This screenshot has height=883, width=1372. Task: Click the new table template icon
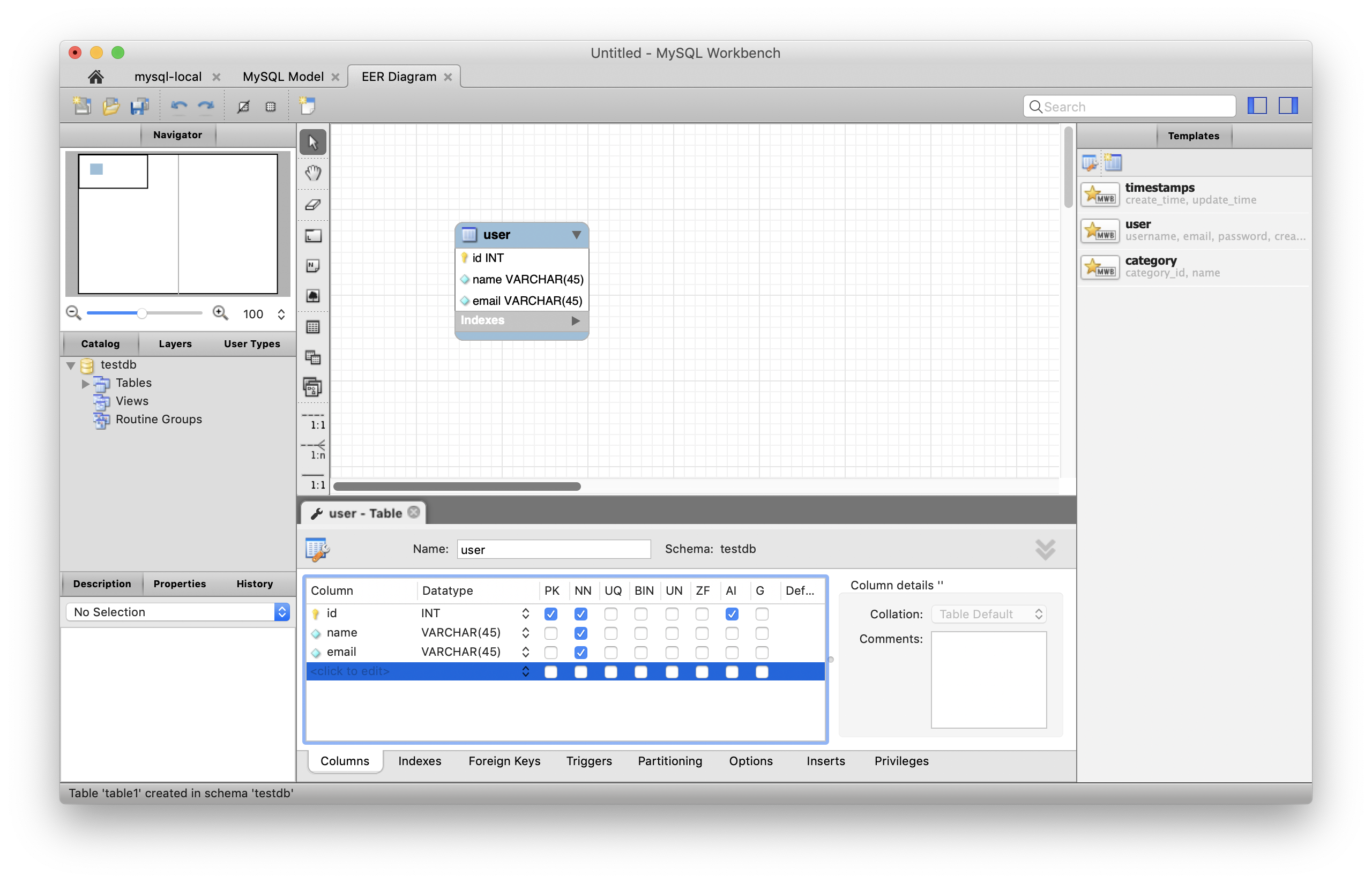tap(1114, 163)
